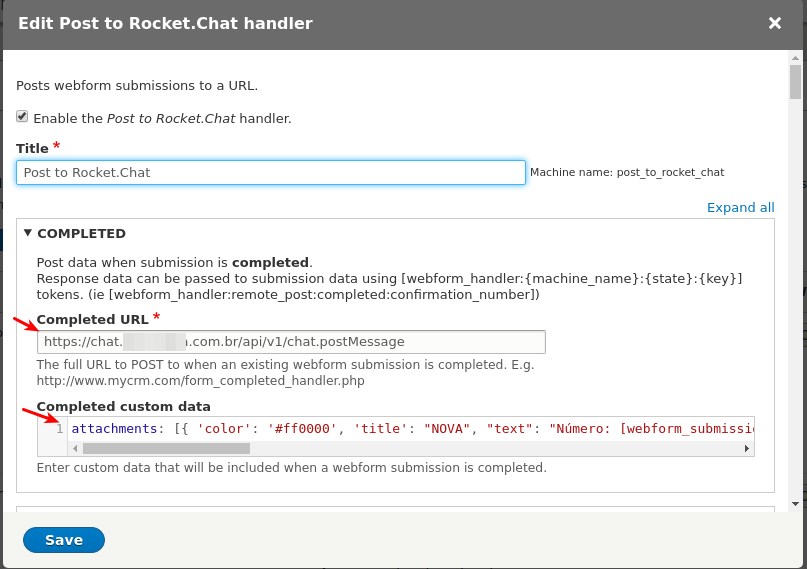Close the Edit Post to Rocket.Chat dialog
The image size is (807, 569).
[x=775, y=23]
